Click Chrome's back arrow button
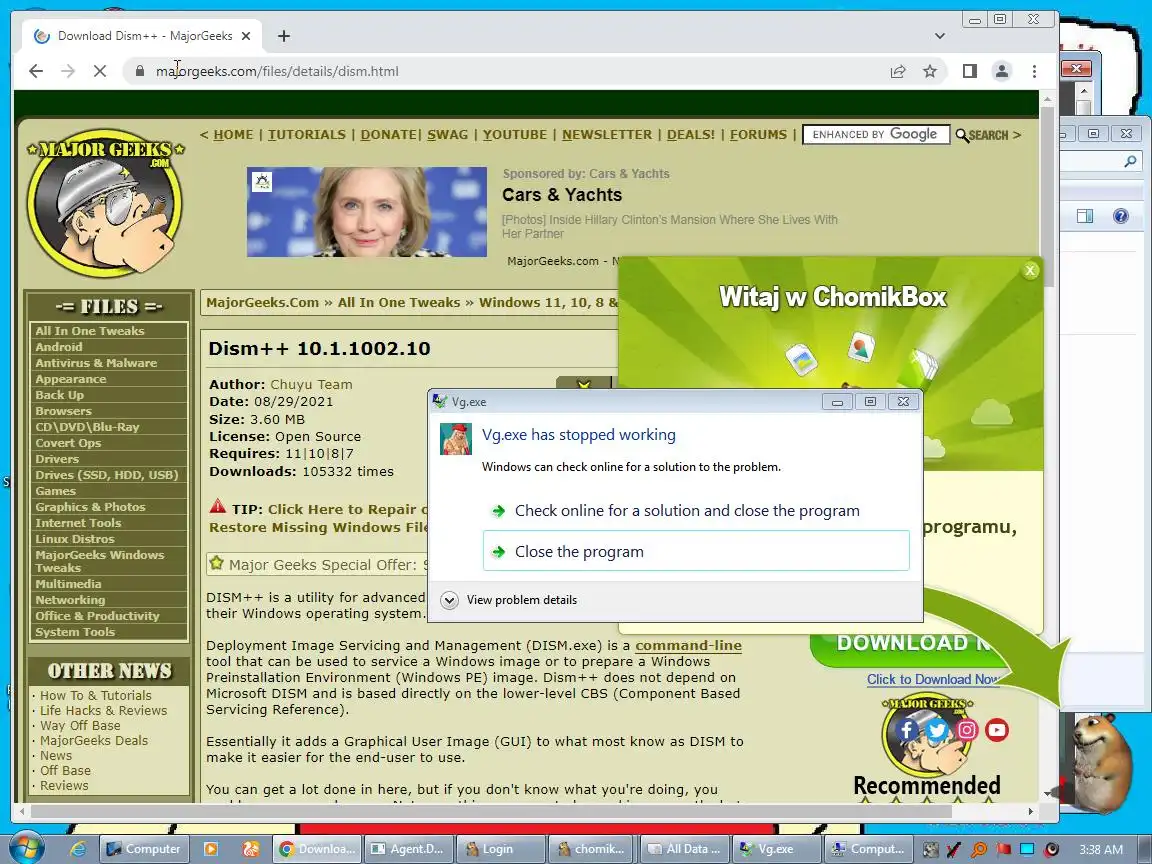Image resolution: width=1152 pixels, height=864 pixels. tap(35, 71)
